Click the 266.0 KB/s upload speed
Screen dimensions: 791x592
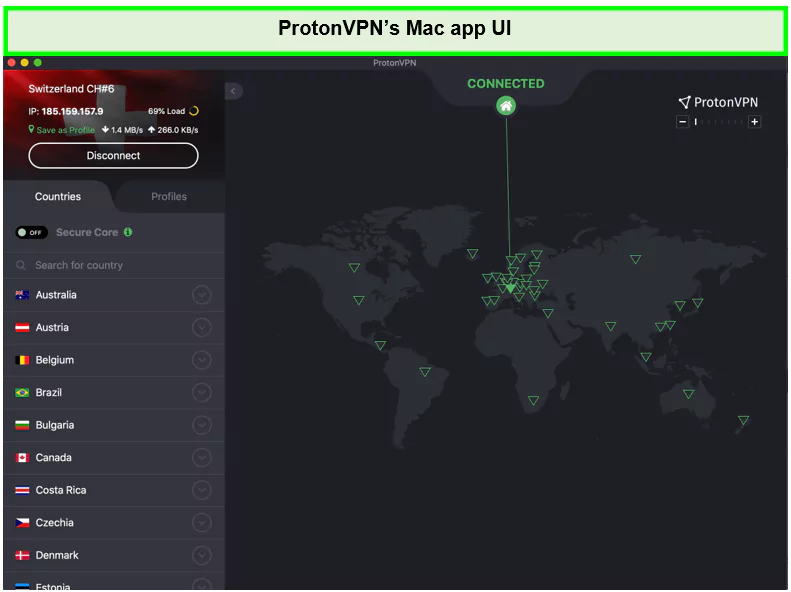(173, 130)
